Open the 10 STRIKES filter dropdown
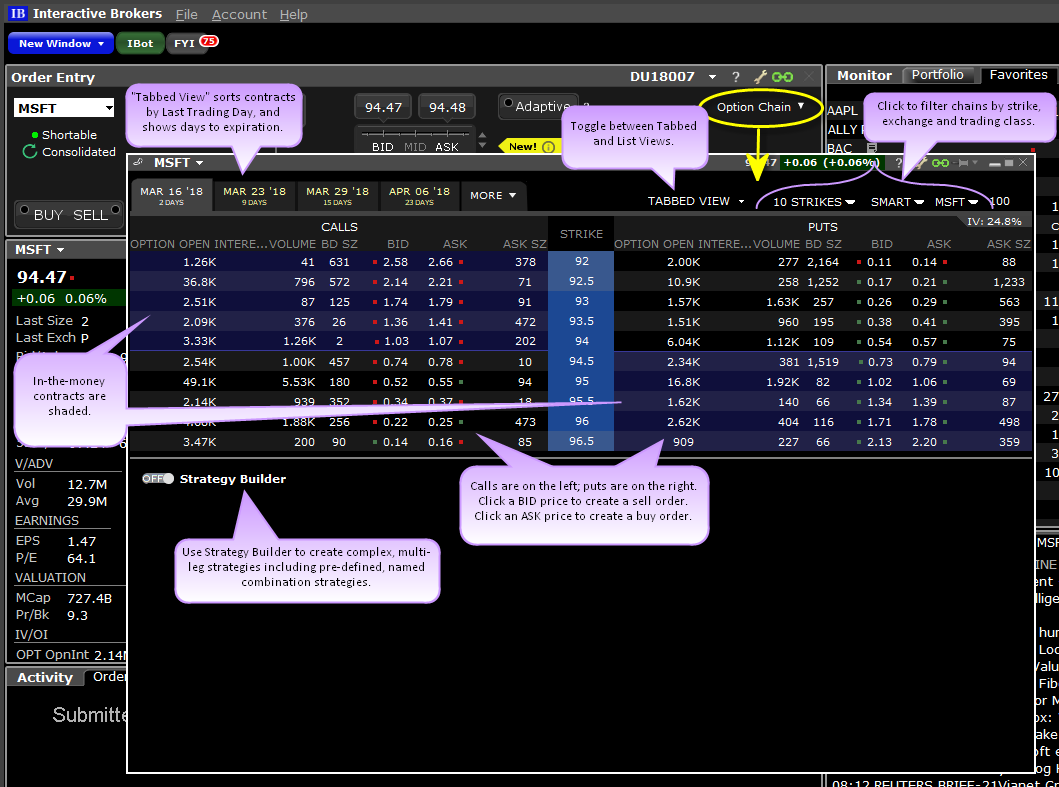The height and width of the screenshot is (787, 1059). 814,201
